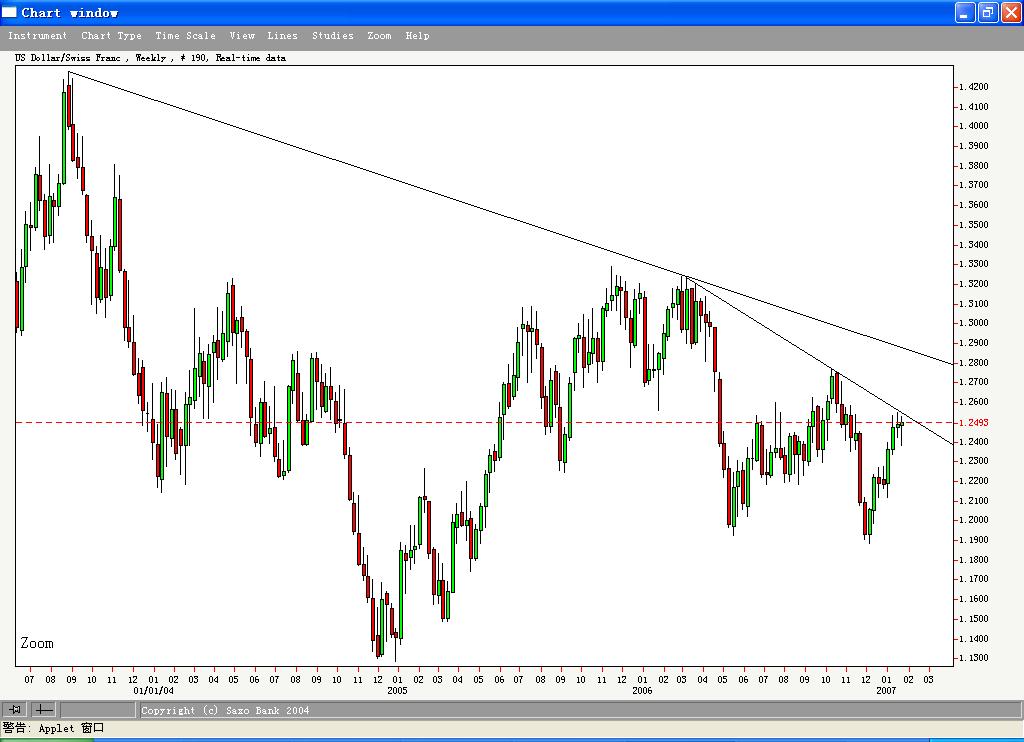Click the Chart window title bar icon
Viewport: 1024px width, 742px height.
pos(9,12)
